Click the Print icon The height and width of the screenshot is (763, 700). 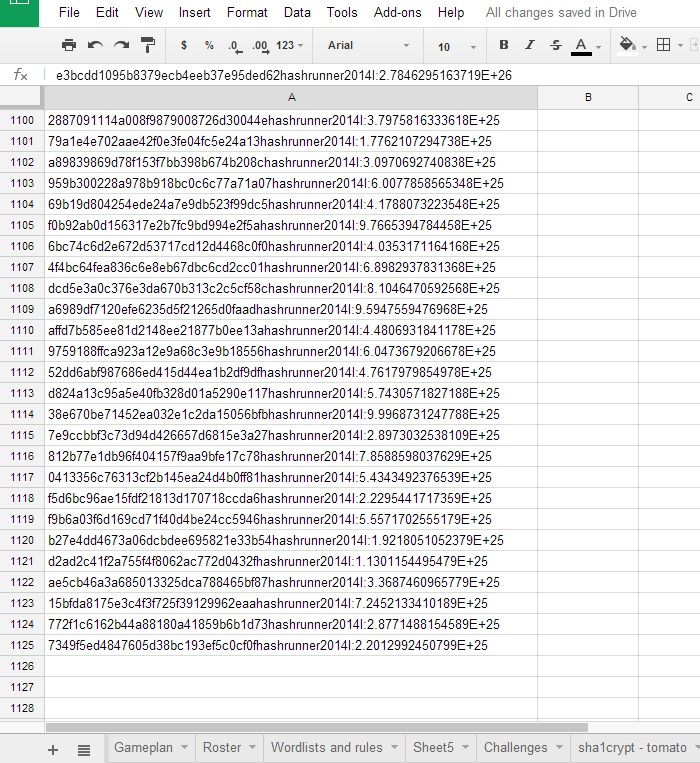(69, 46)
